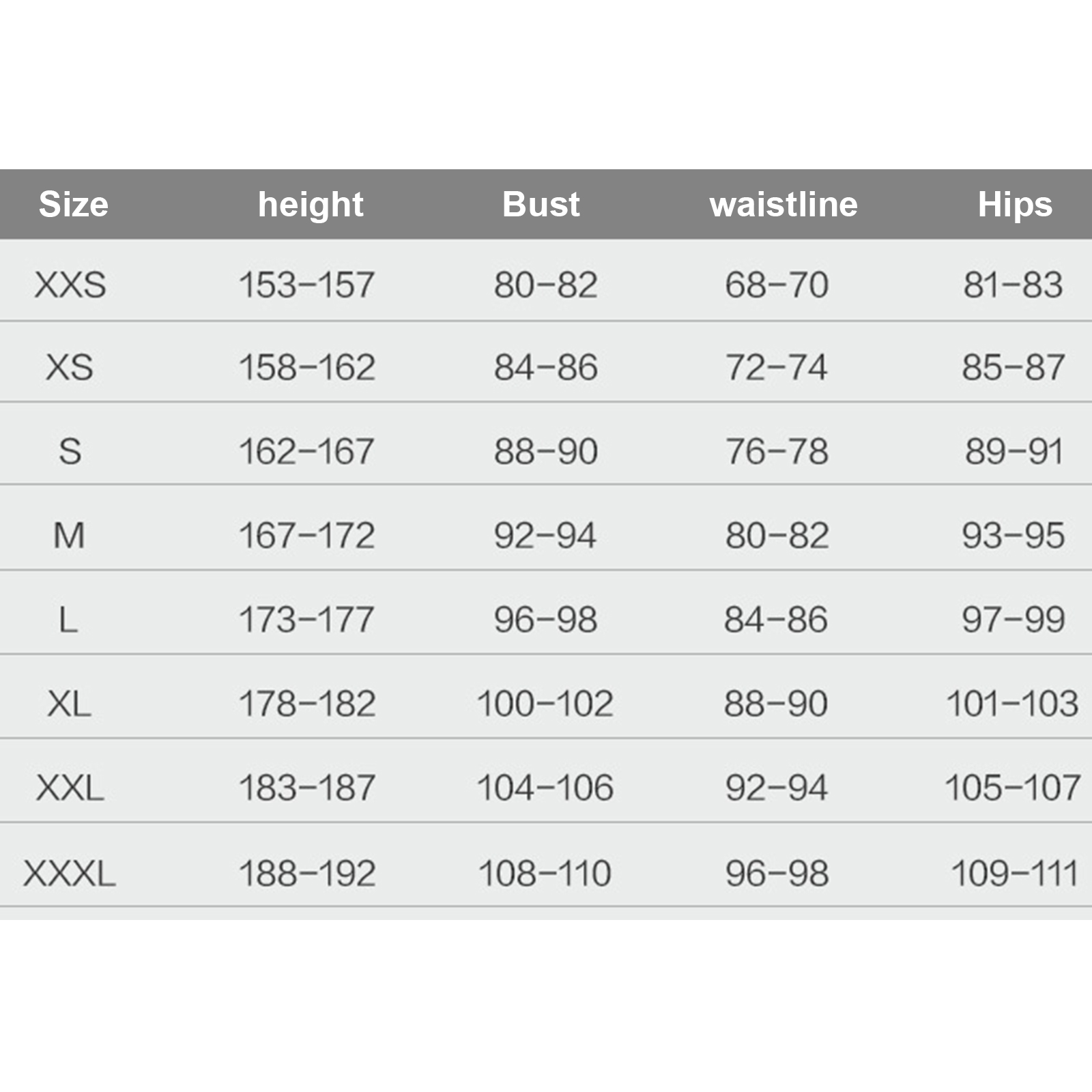Click the Hips column header
The height and width of the screenshot is (1092, 1092).
(x=1015, y=204)
